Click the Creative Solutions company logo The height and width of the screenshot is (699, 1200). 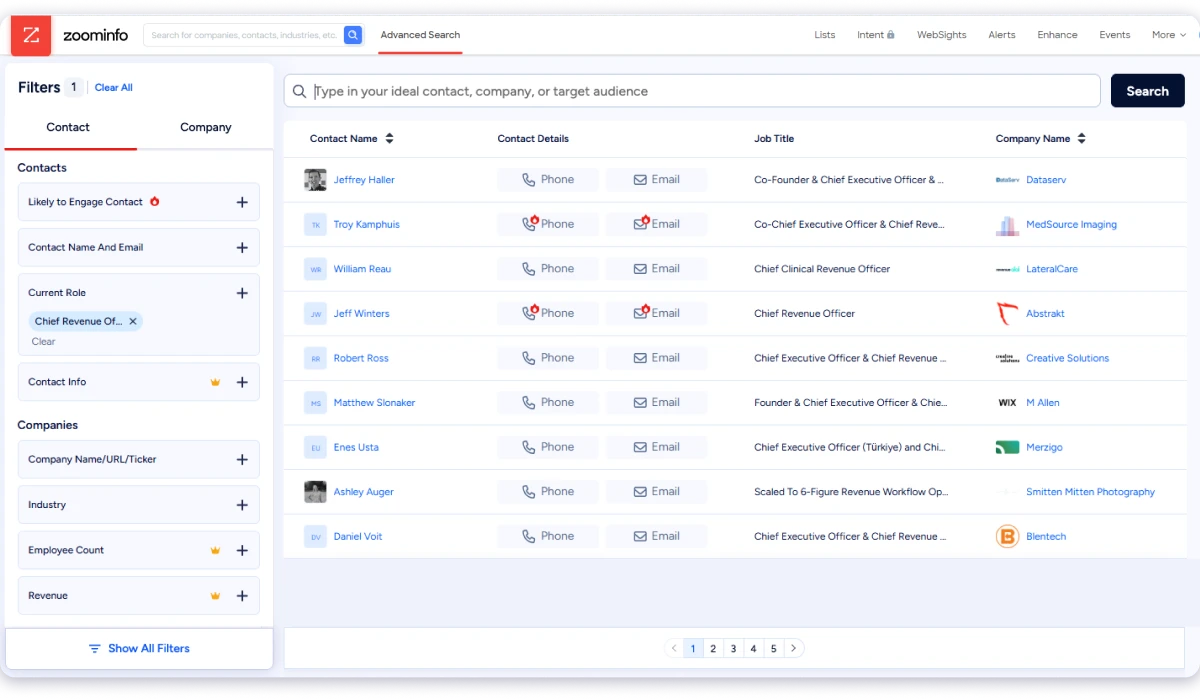tap(1007, 358)
